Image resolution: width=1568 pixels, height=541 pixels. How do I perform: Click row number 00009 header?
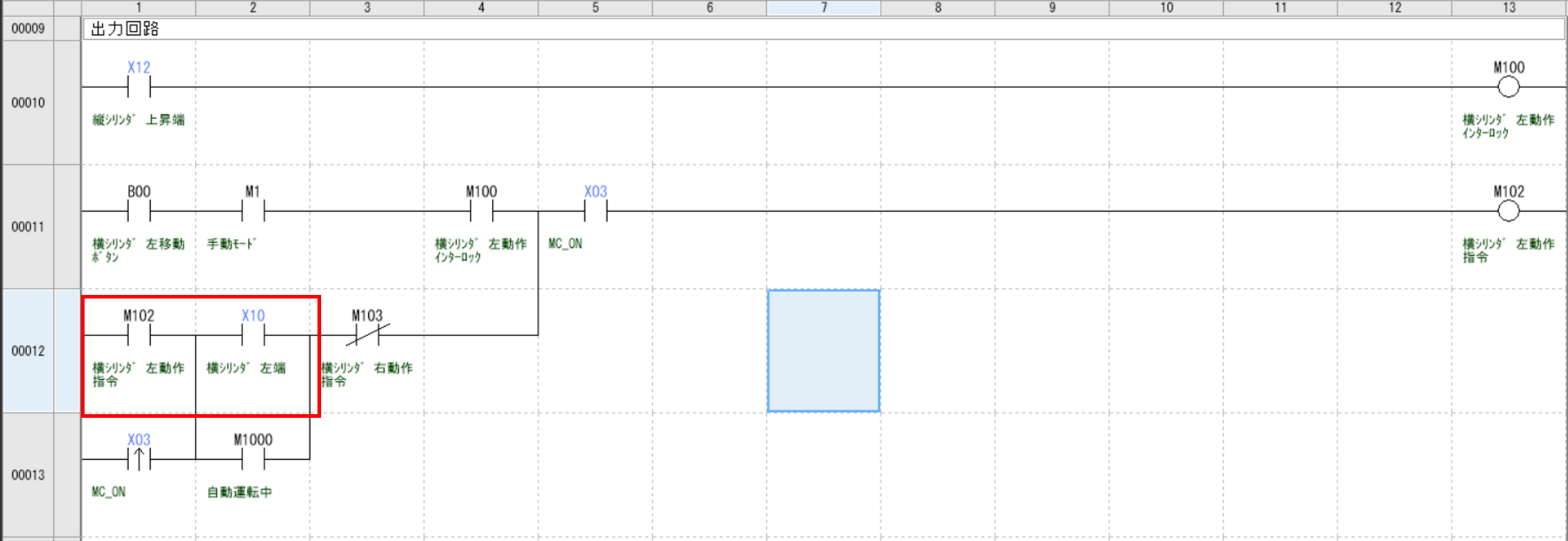28,29
